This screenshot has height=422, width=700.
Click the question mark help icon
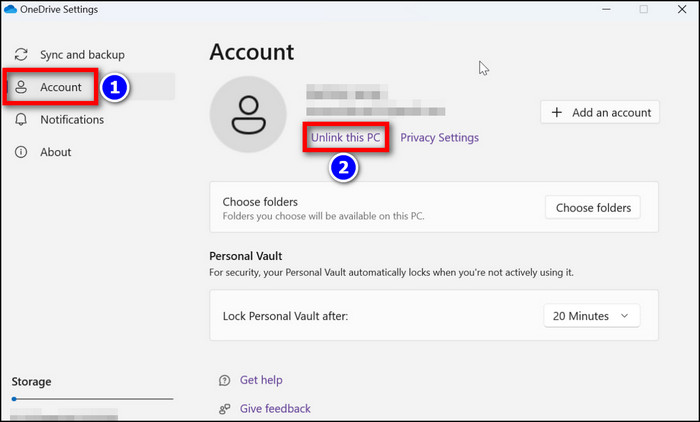click(x=225, y=380)
